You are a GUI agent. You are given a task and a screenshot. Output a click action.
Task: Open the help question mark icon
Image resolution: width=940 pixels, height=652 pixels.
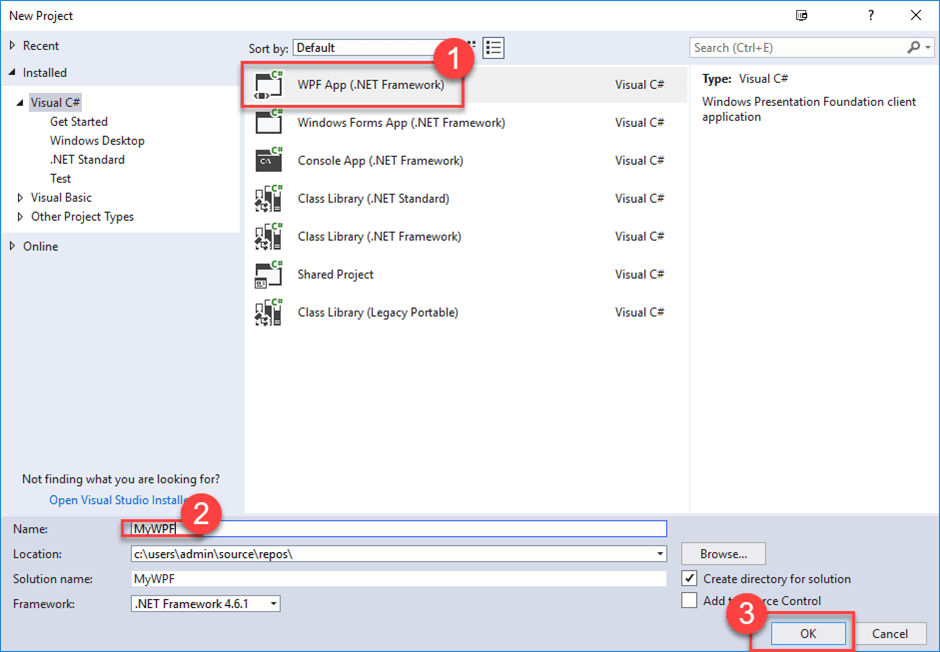pos(870,15)
